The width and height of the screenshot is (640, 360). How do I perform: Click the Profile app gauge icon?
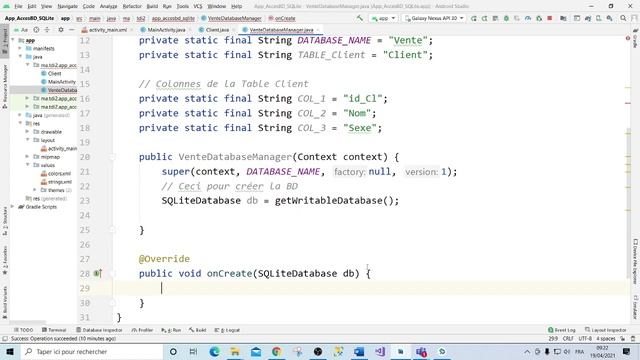tap(528, 18)
